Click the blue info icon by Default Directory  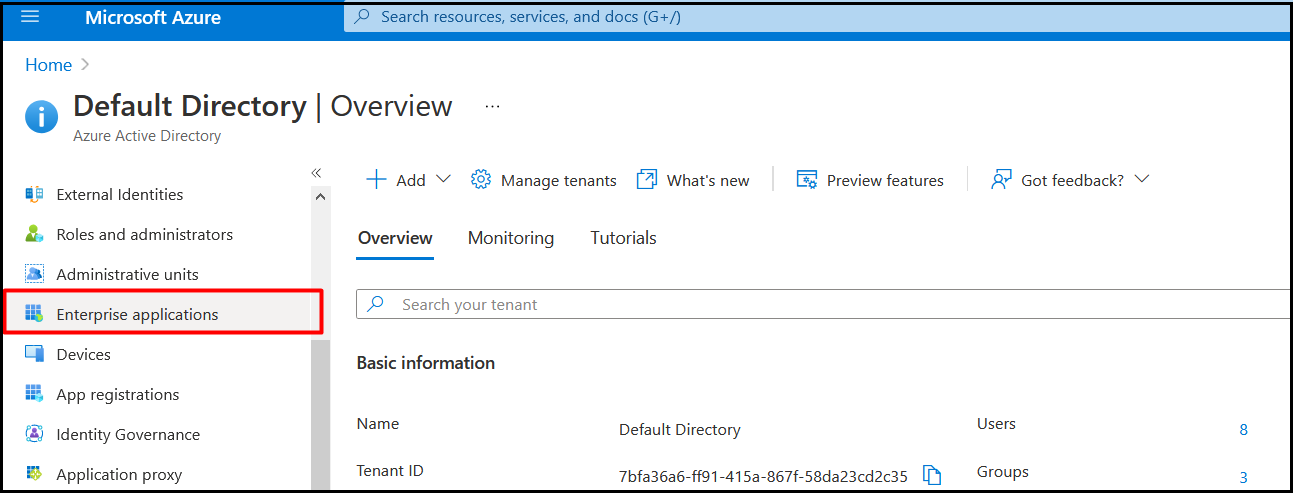(41, 117)
